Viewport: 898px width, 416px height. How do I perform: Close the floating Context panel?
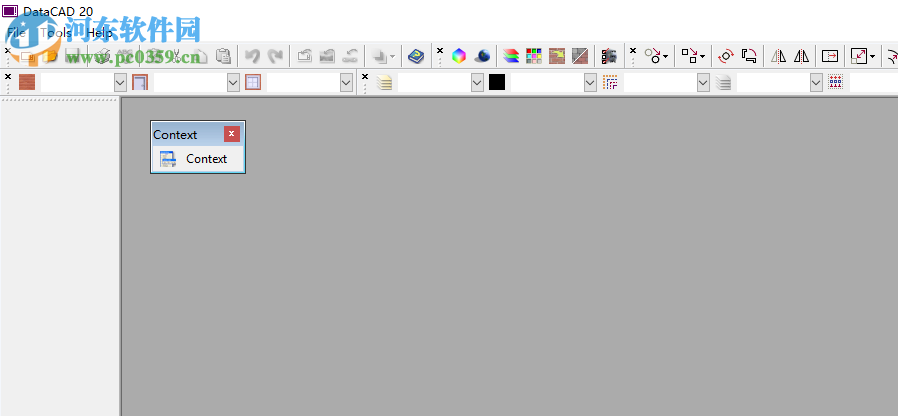pyautogui.click(x=231, y=134)
